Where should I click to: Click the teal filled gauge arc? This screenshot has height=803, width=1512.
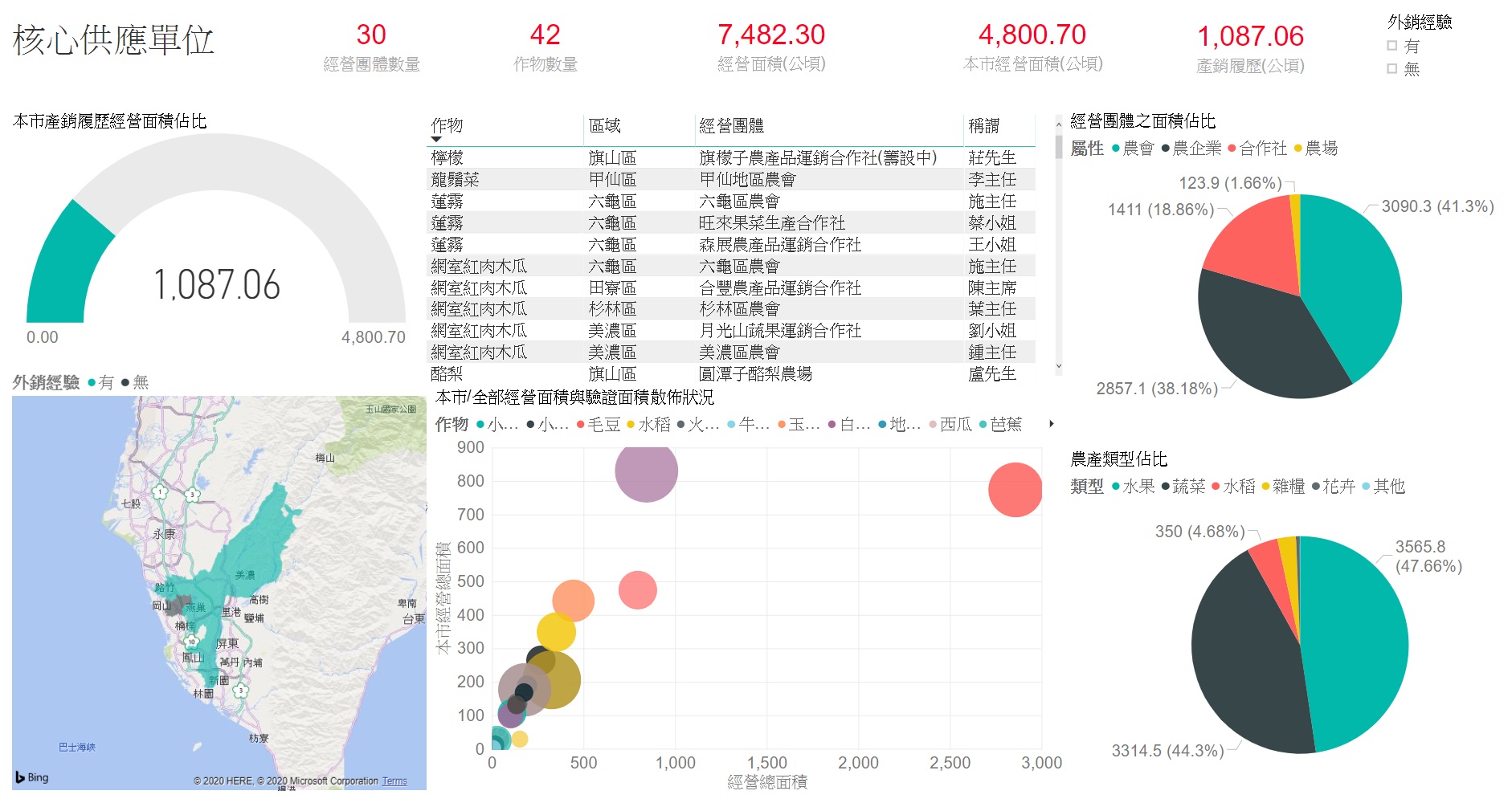66,265
